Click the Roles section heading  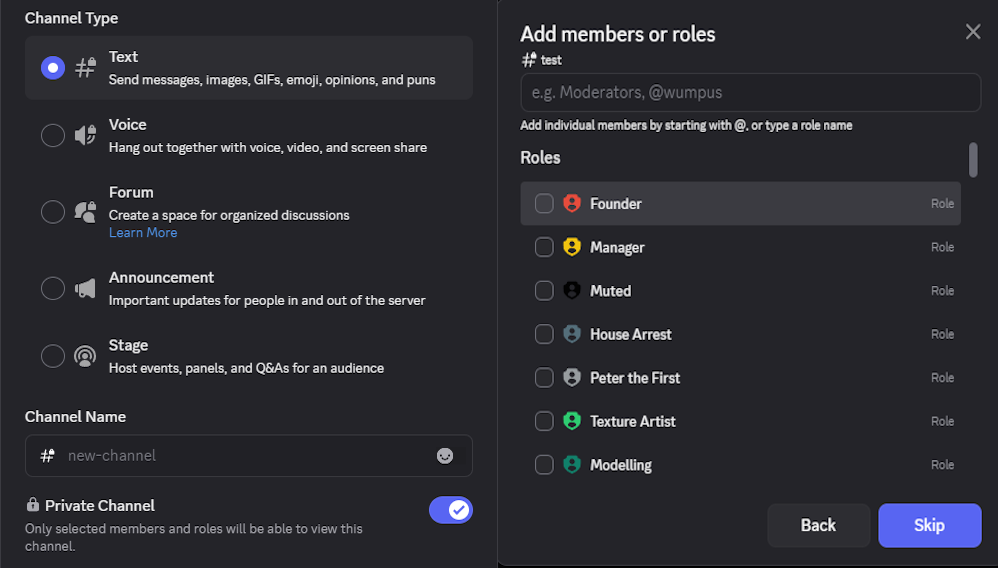540,158
